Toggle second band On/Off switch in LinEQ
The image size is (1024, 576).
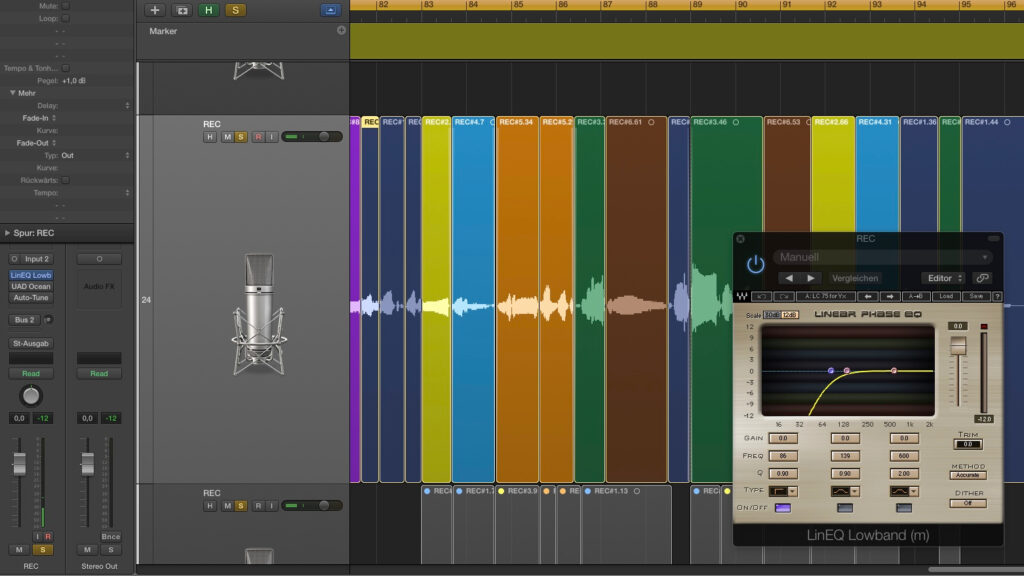point(844,507)
